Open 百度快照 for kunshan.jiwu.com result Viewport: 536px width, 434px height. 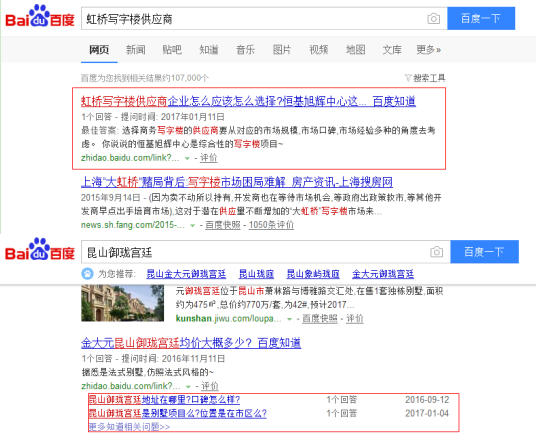pos(320,318)
